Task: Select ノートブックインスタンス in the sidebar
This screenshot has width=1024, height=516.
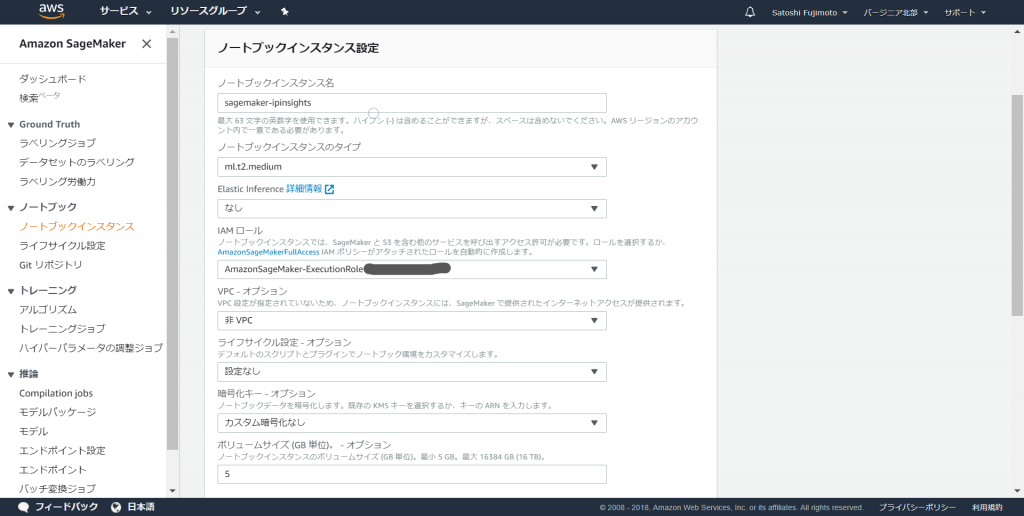Action: [76, 227]
